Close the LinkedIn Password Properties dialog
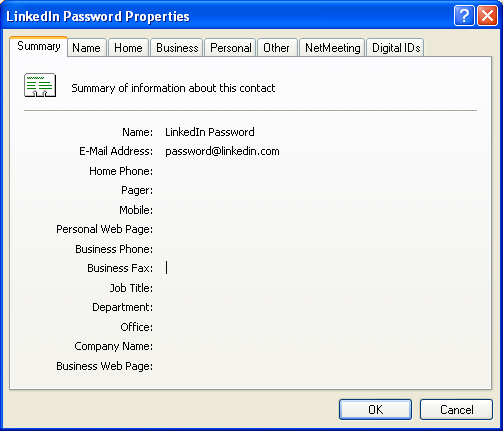 [487, 16]
